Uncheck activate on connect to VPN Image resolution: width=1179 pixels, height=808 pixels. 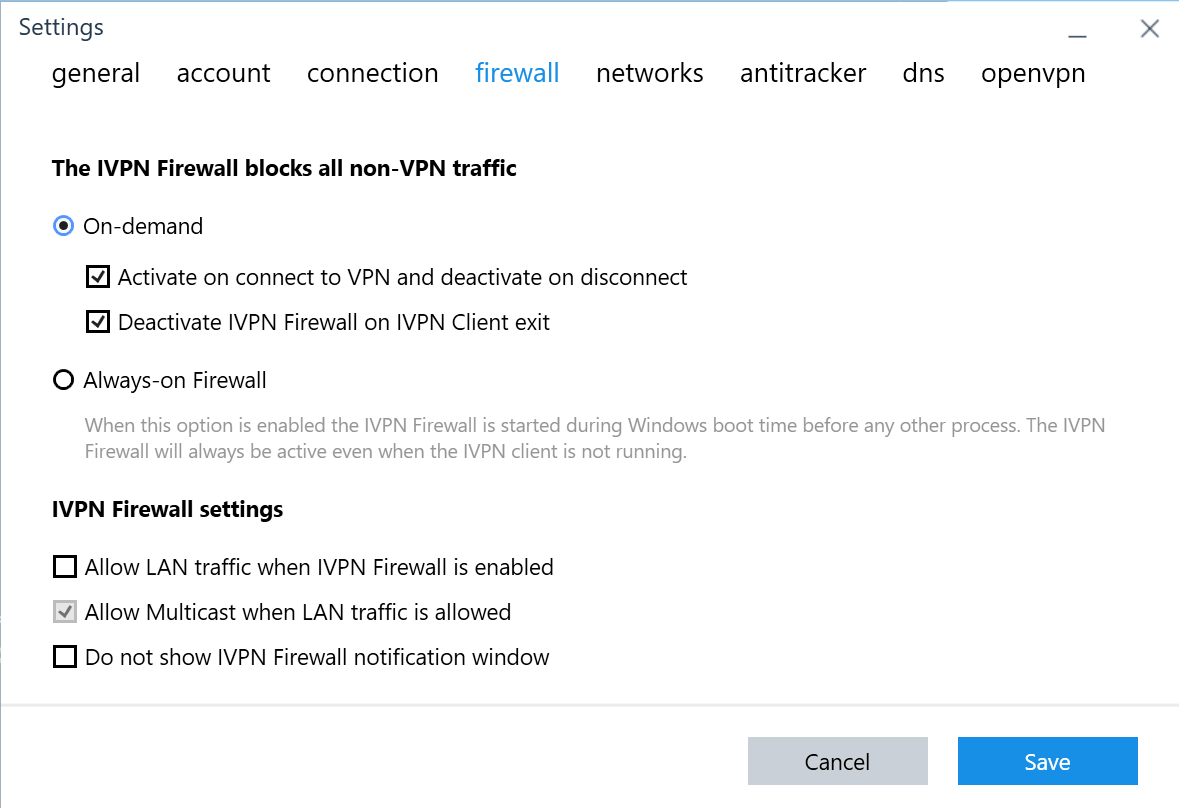[97, 277]
